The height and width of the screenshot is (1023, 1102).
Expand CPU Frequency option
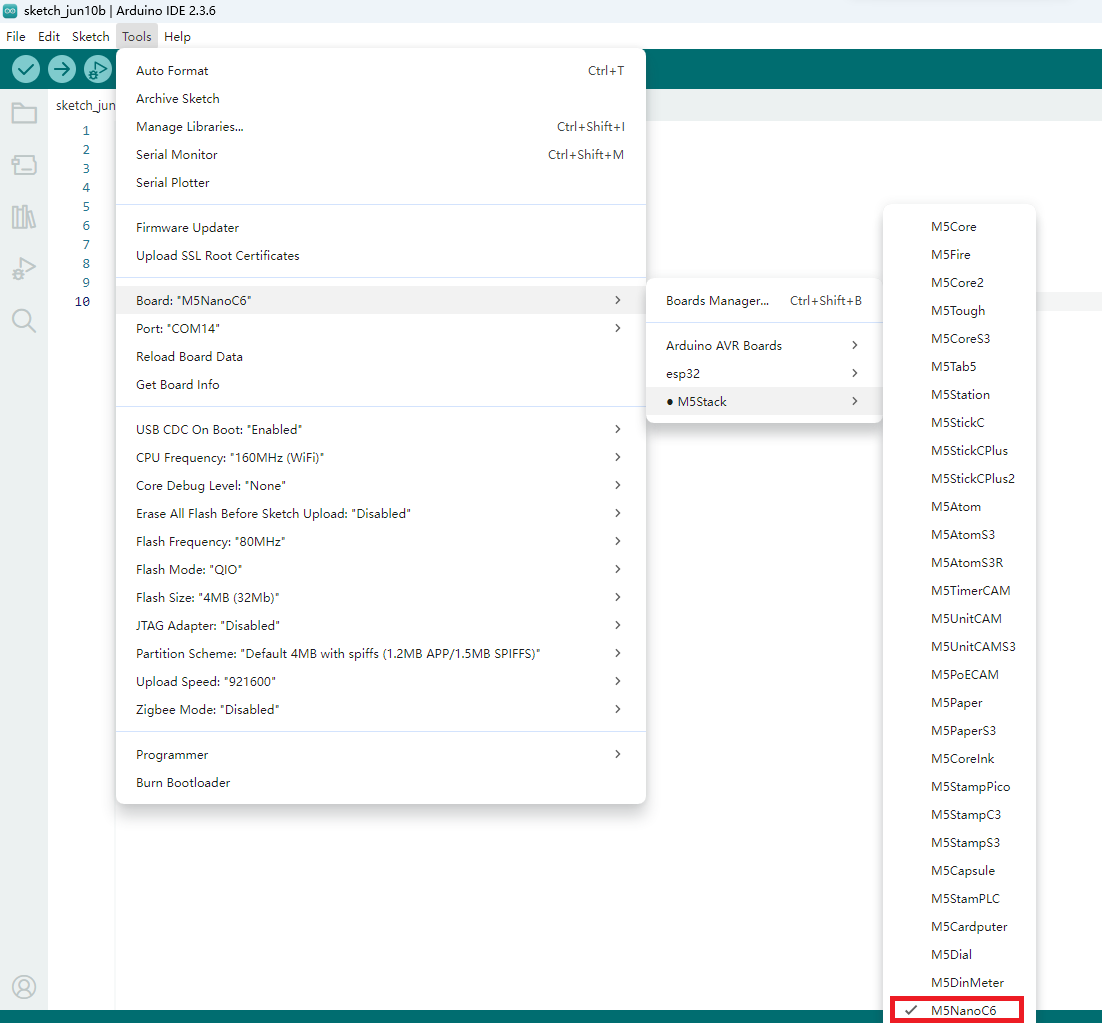(x=380, y=458)
